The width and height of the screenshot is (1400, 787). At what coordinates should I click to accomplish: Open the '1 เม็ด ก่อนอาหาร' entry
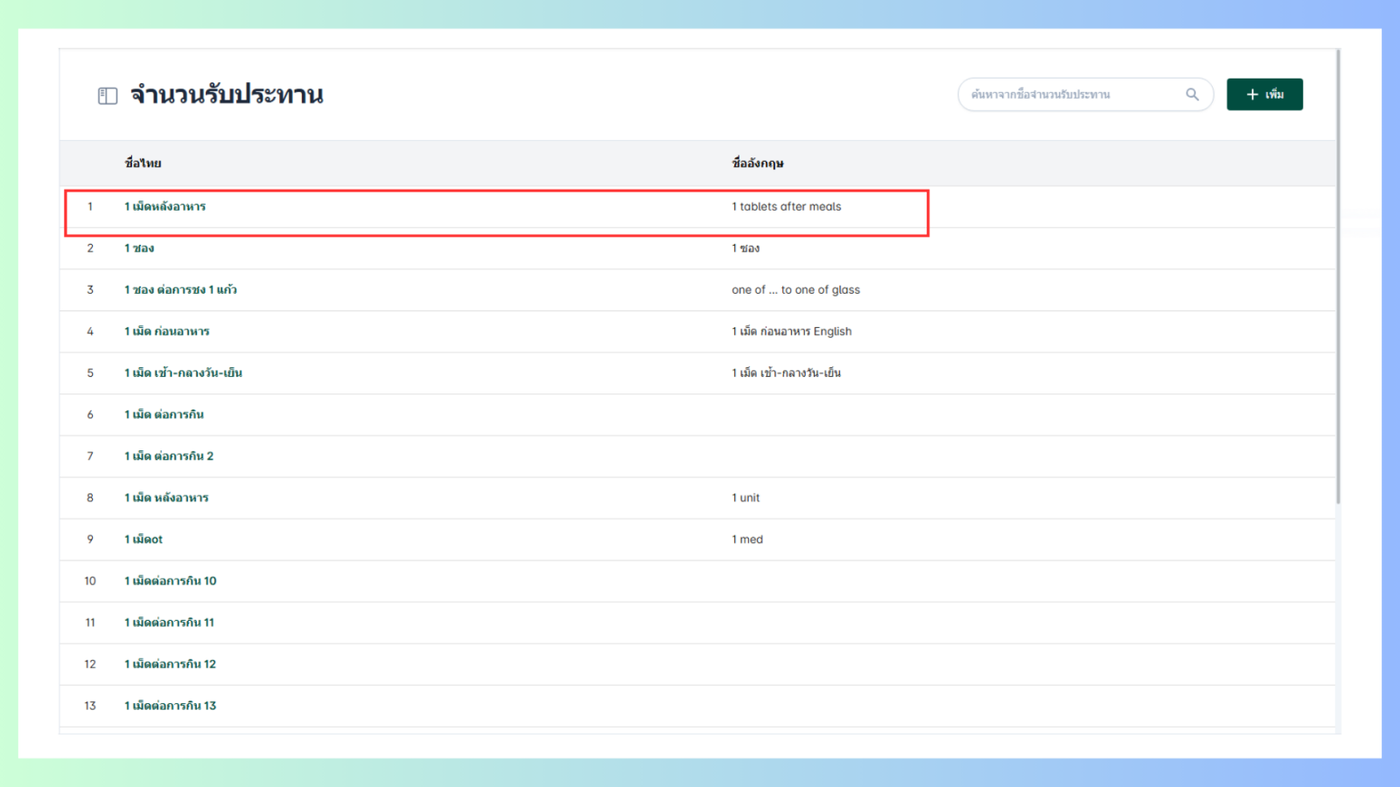tap(167, 331)
